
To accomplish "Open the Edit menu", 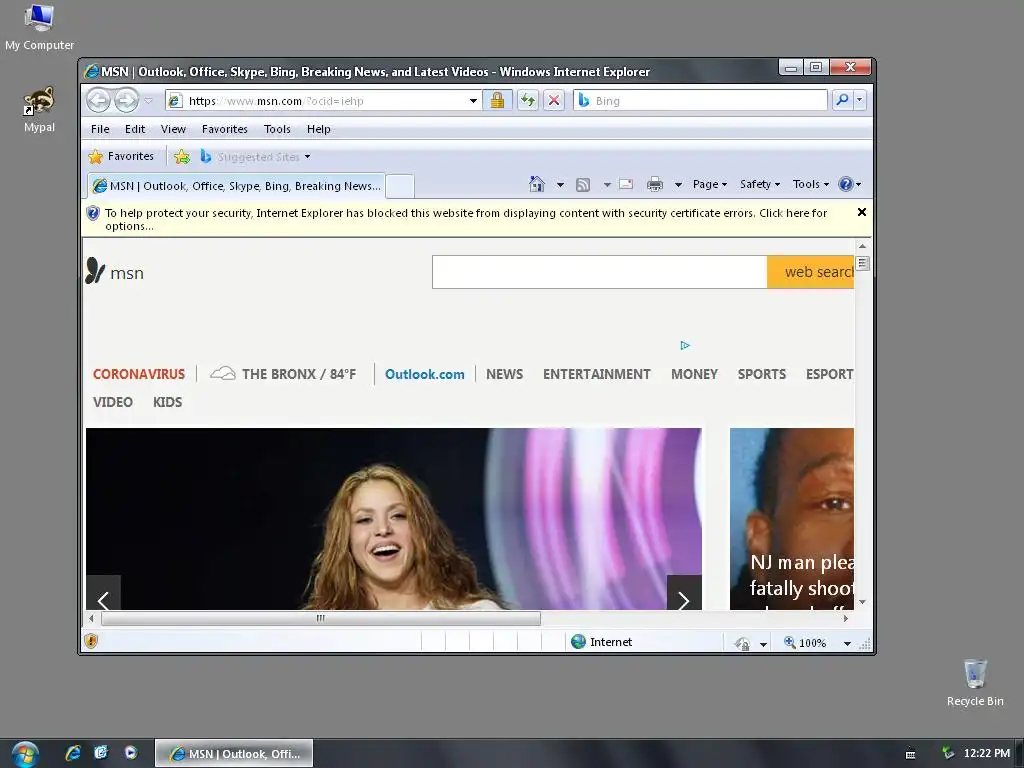I will point(135,129).
